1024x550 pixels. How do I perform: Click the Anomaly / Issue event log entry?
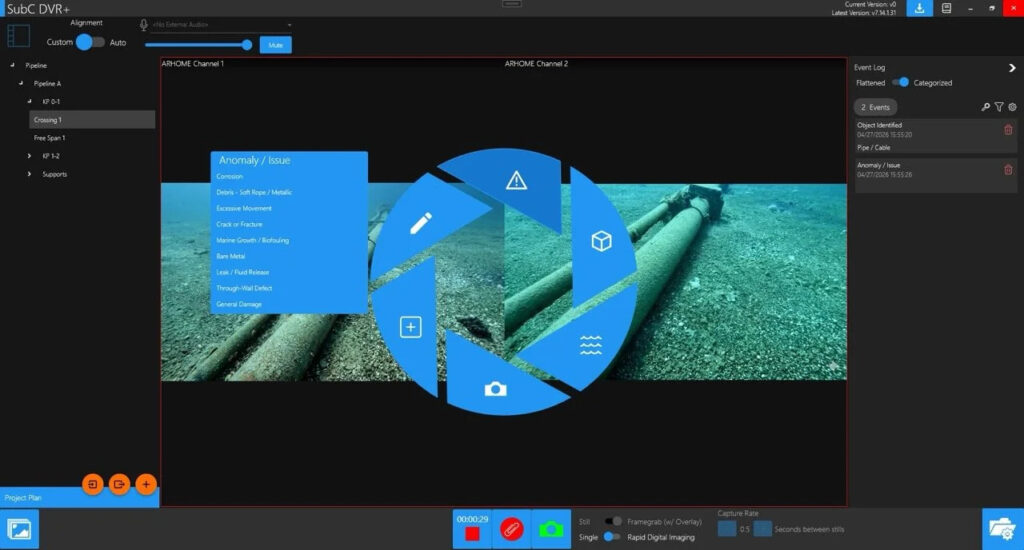(935, 175)
